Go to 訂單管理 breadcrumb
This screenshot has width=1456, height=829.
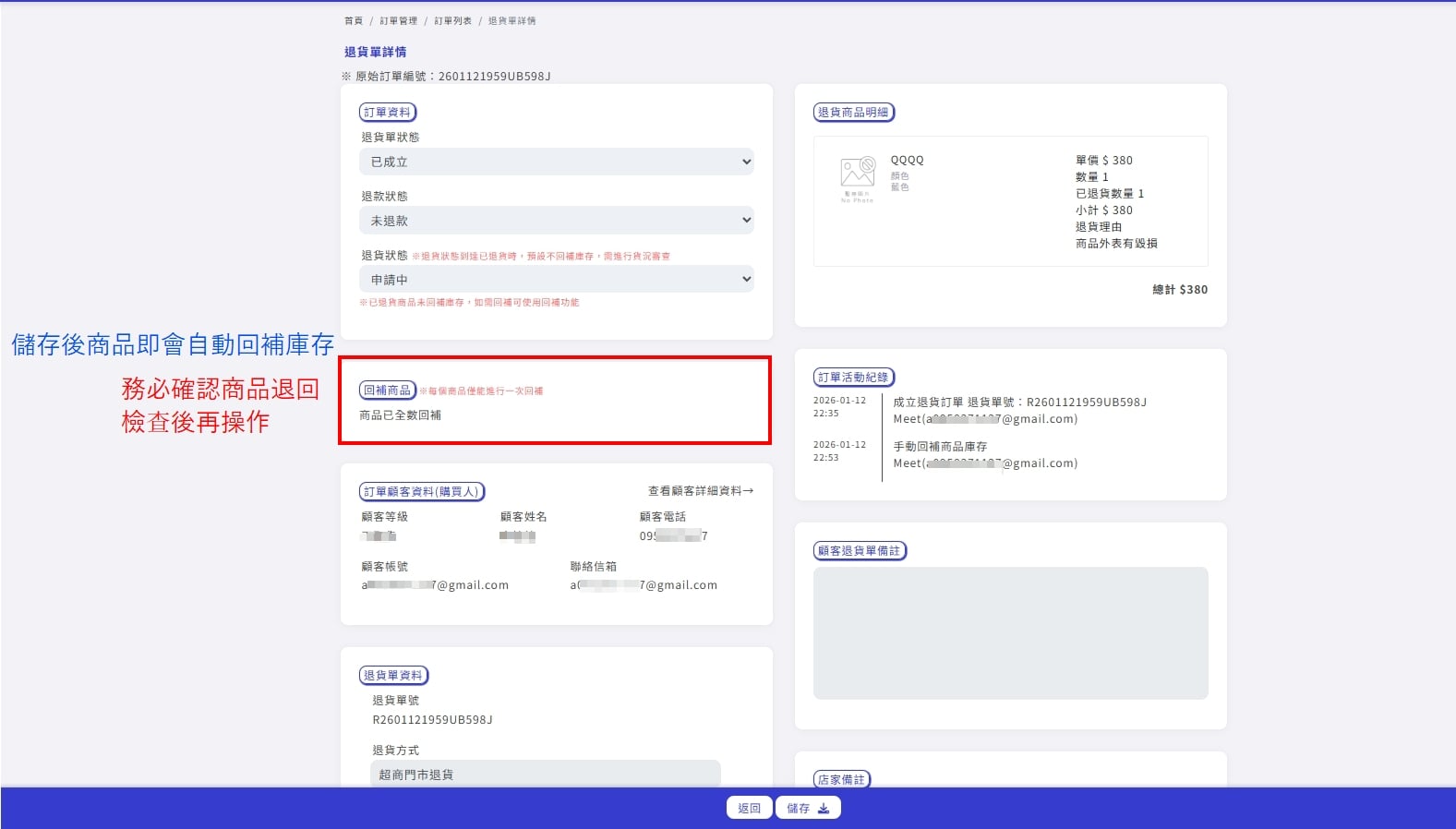(399, 20)
